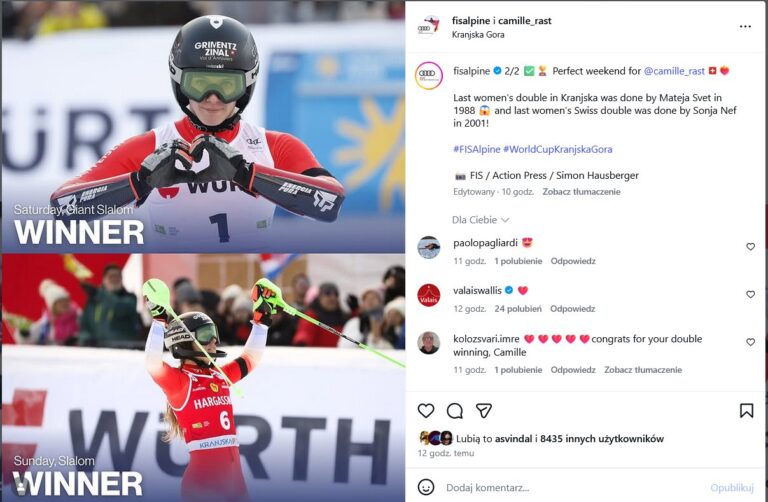Show translation of caption via Zobacz tłumaczenie

581,191
